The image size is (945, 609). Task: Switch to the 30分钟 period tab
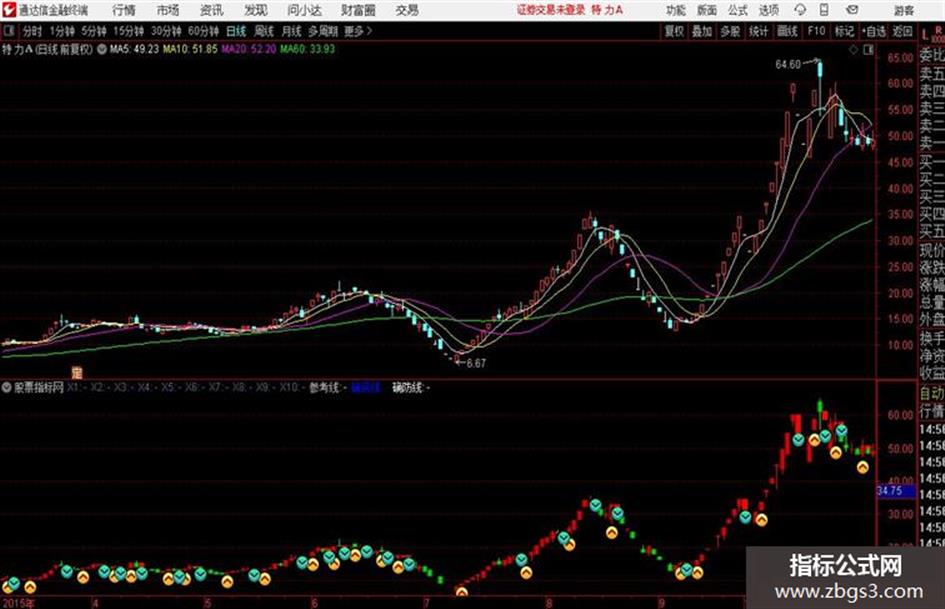pyautogui.click(x=166, y=31)
